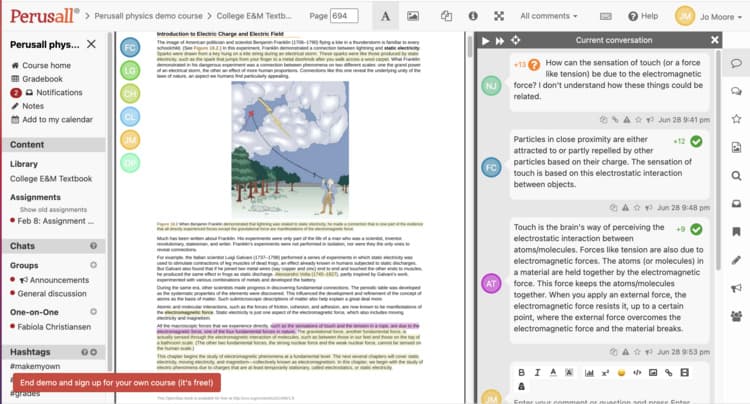The image size is (750, 404).
Task: Open the keyboard shortcuts icon in toolbar
Action: (603, 17)
